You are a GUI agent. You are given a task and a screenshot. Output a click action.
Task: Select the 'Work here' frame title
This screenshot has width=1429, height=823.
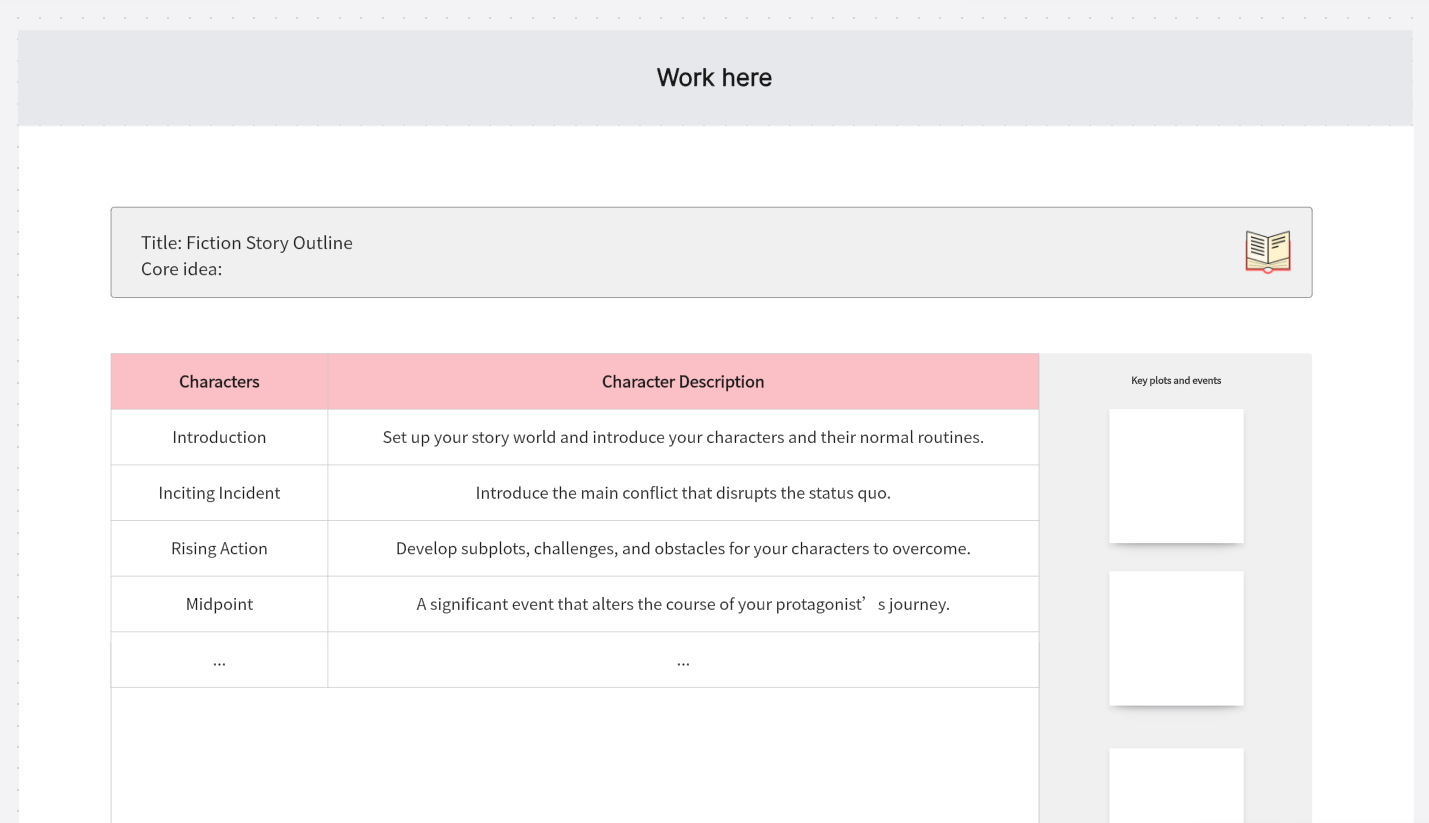click(714, 78)
